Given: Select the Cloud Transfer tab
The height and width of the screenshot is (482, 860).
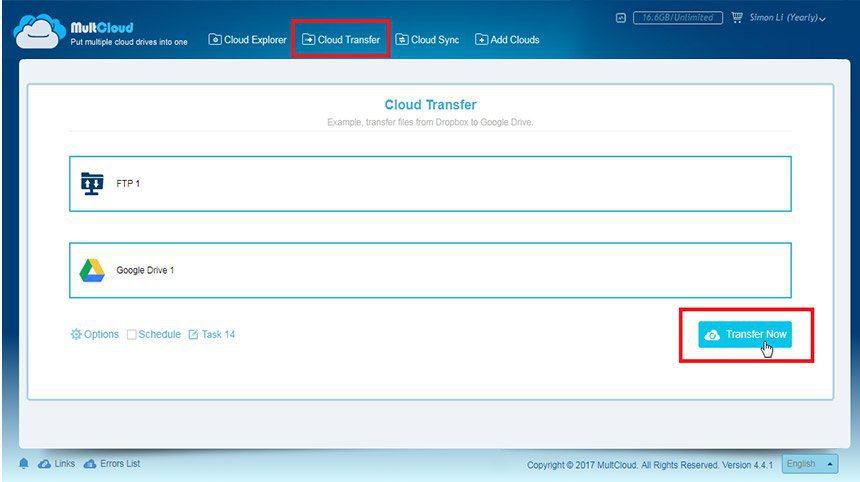Looking at the screenshot, I should [x=341, y=39].
